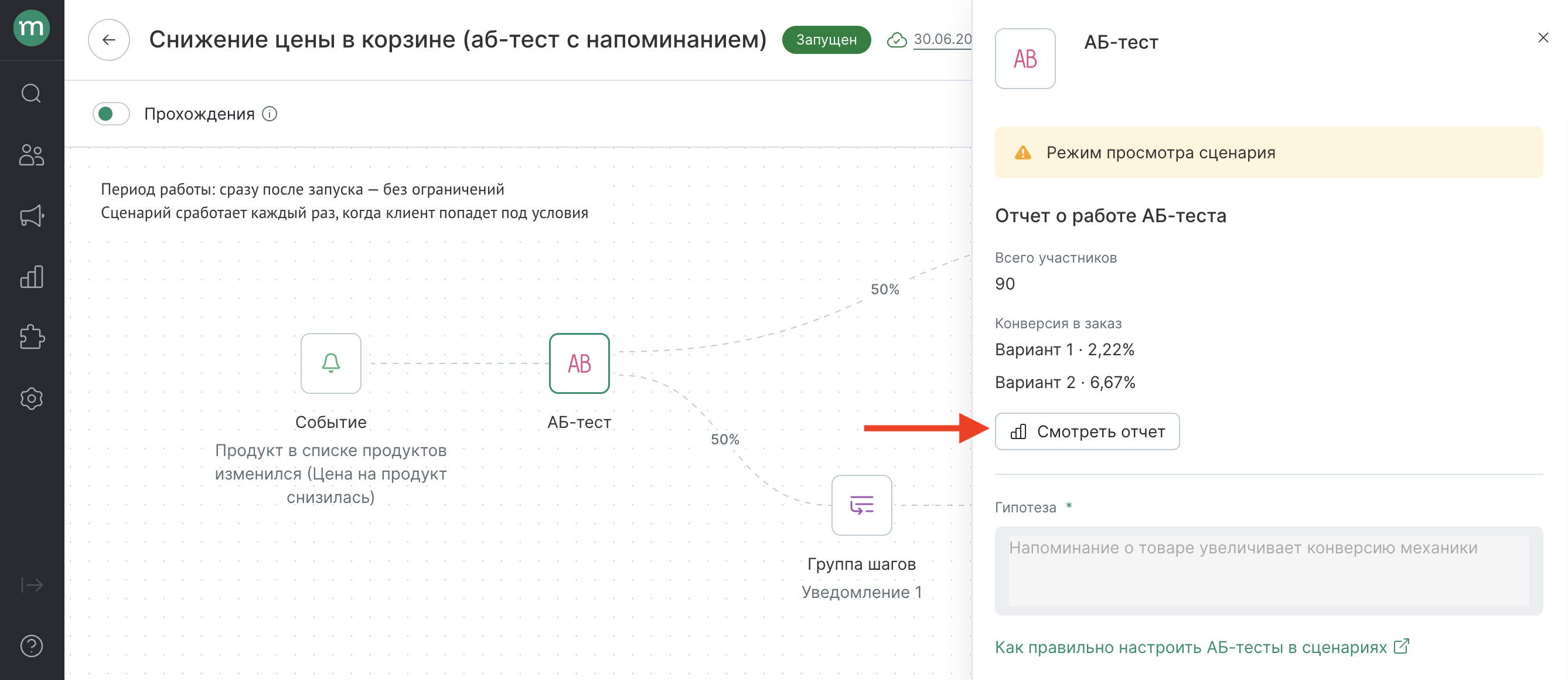Click the warning icon in Режим просмотра banner
This screenshot has height=680, width=1568.
1023,152
